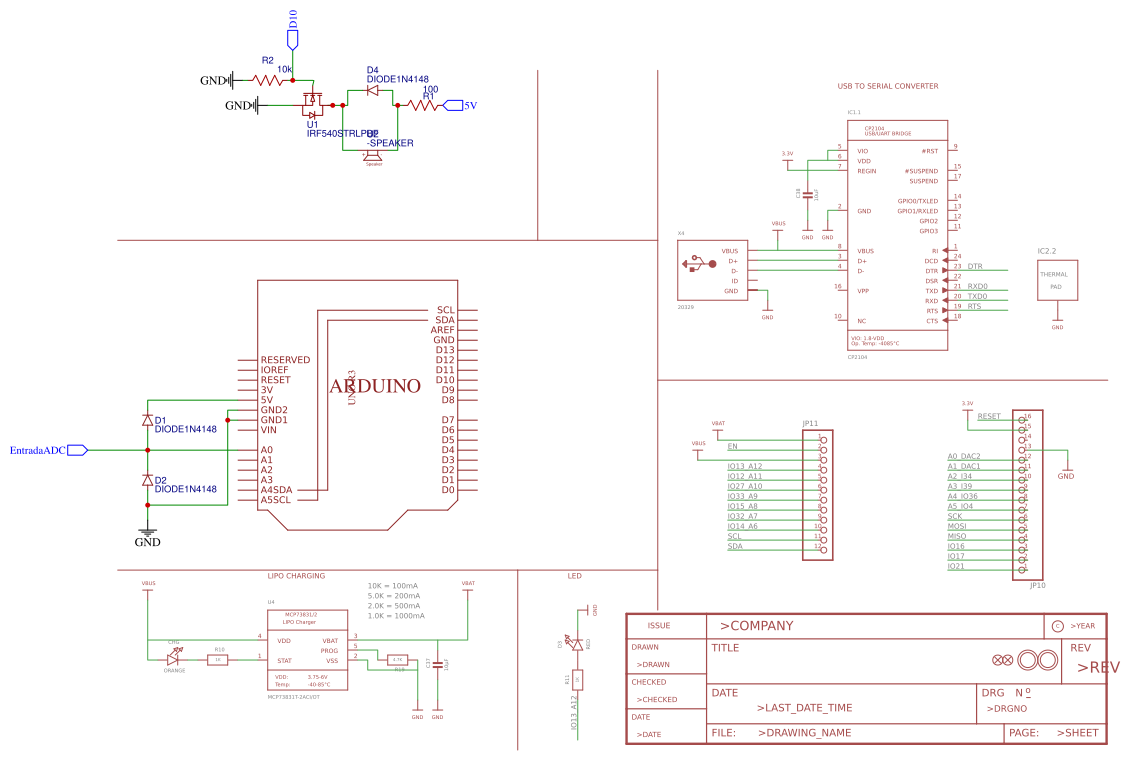
Task: Click the CP2104 USB/UART bridge block
Action: [x=895, y=230]
